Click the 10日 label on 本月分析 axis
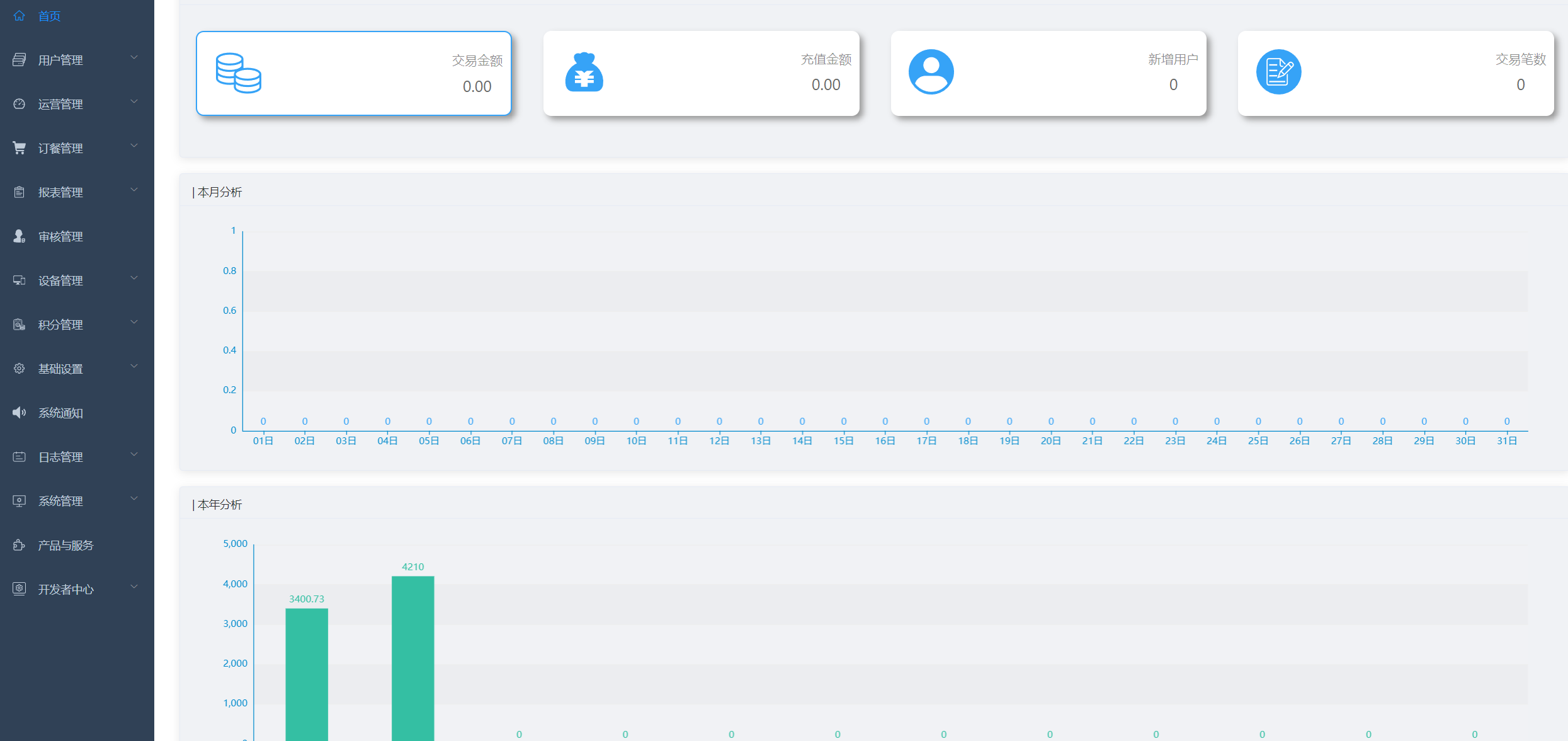 [636, 440]
